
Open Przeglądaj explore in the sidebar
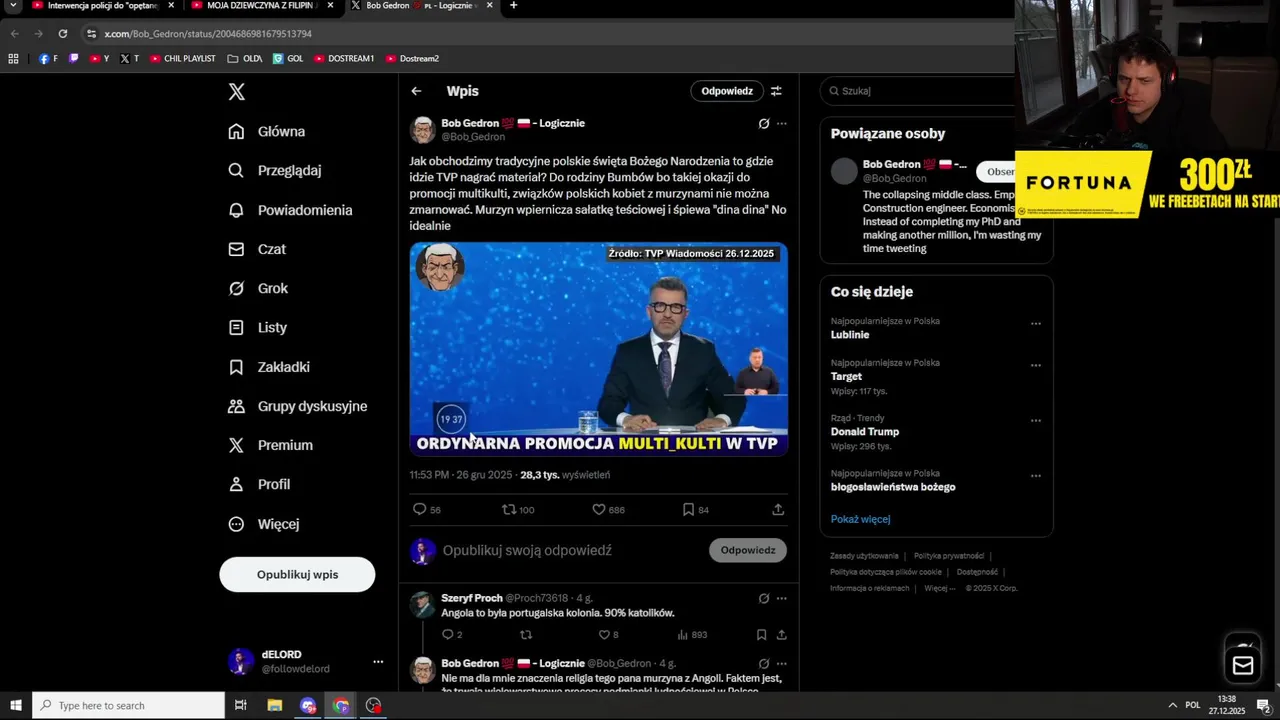[x=275, y=170]
